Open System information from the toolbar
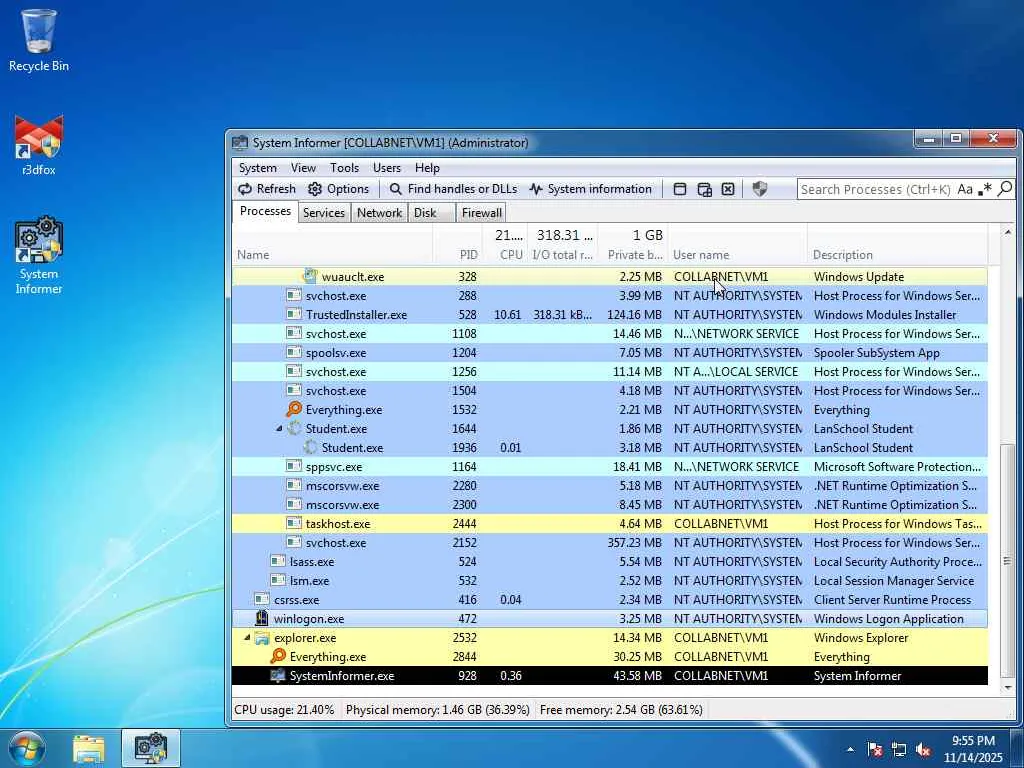 (x=590, y=189)
